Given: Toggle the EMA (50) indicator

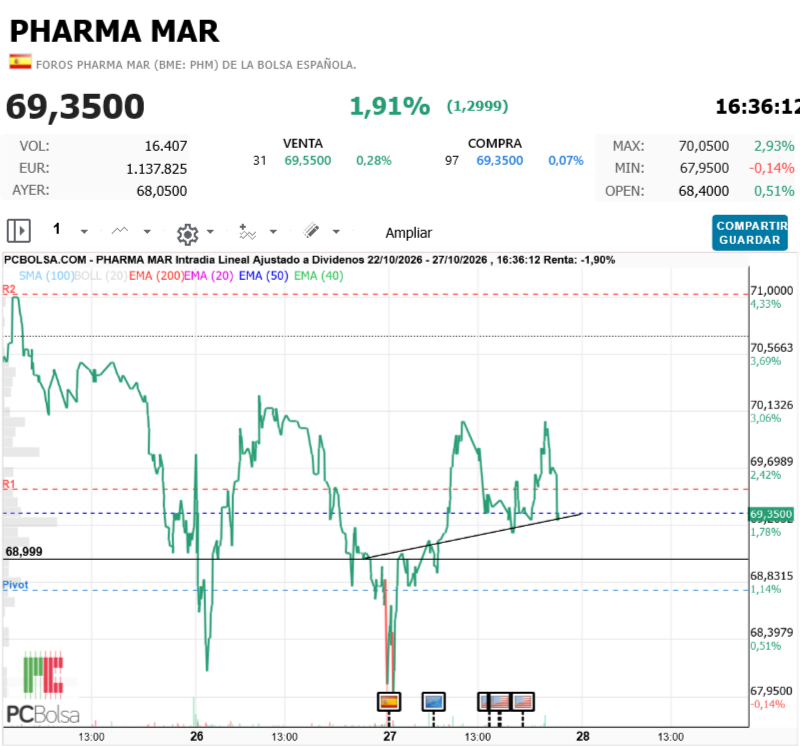Looking at the screenshot, I should pyautogui.click(x=263, y=276).
